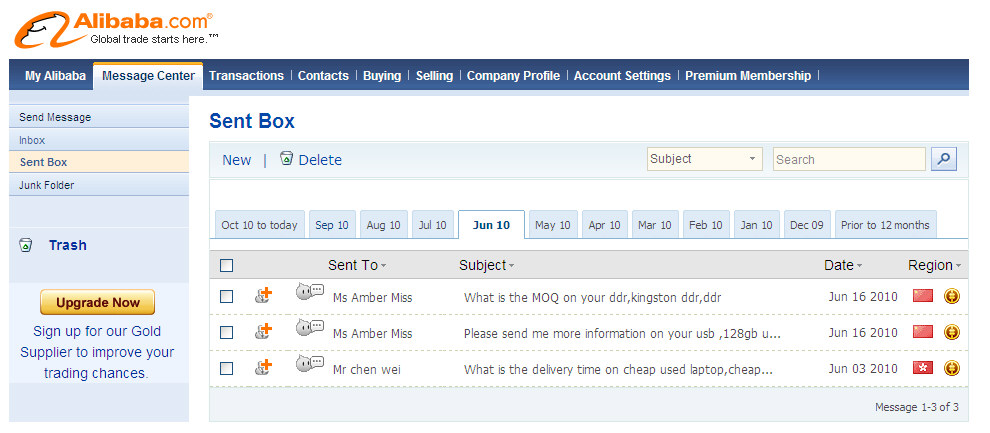Open the My Alibaba tab

[55, 76]
